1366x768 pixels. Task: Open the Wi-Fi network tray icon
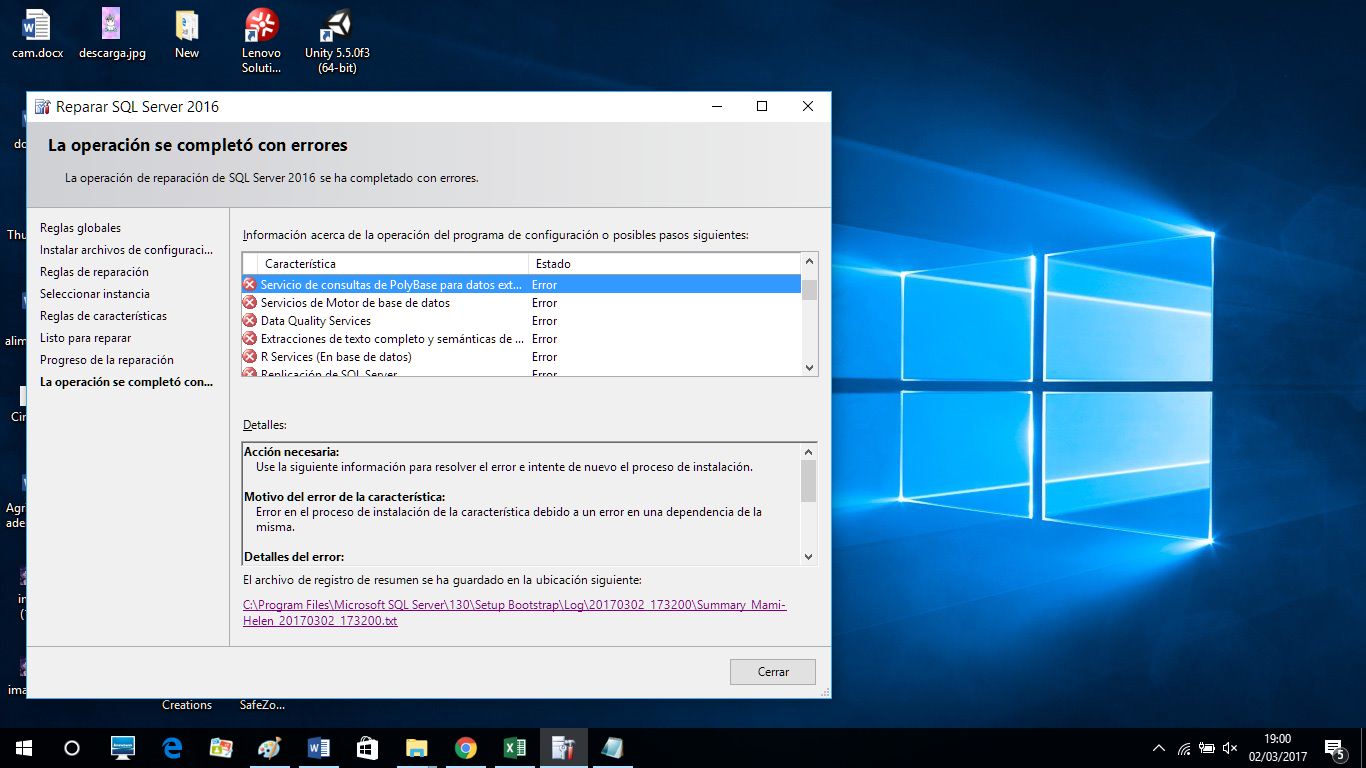coord(1184,748)
